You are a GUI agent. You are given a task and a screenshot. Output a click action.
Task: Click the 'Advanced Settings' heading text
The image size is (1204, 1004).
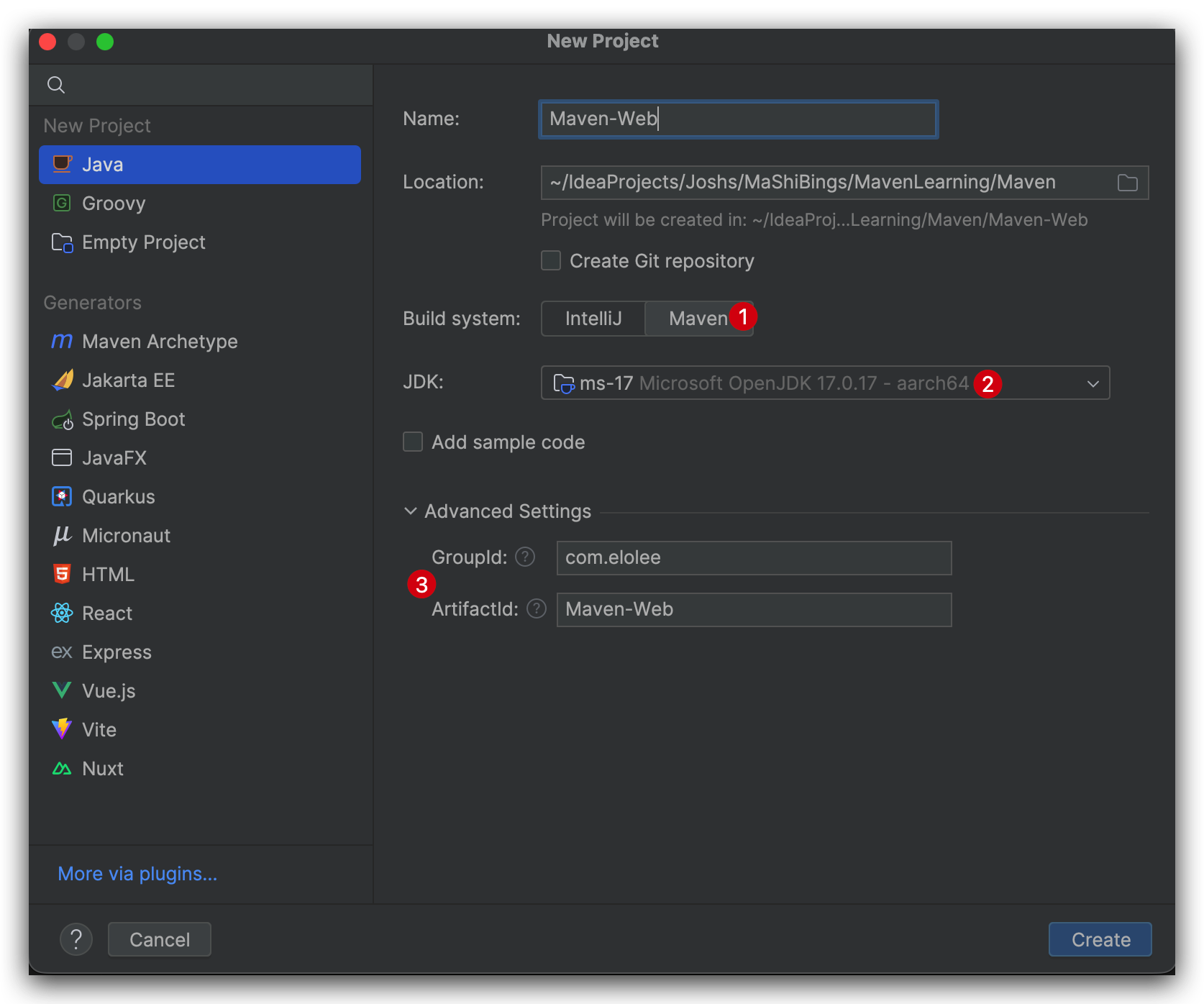point(508,511)
